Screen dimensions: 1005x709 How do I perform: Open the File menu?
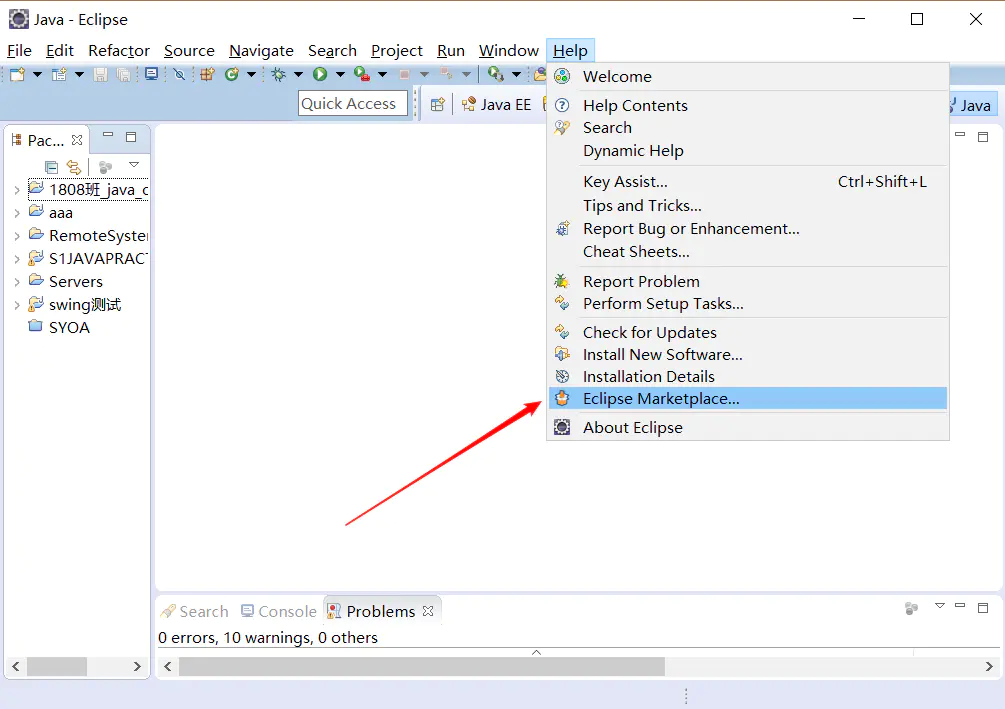(x=19, y=51)
